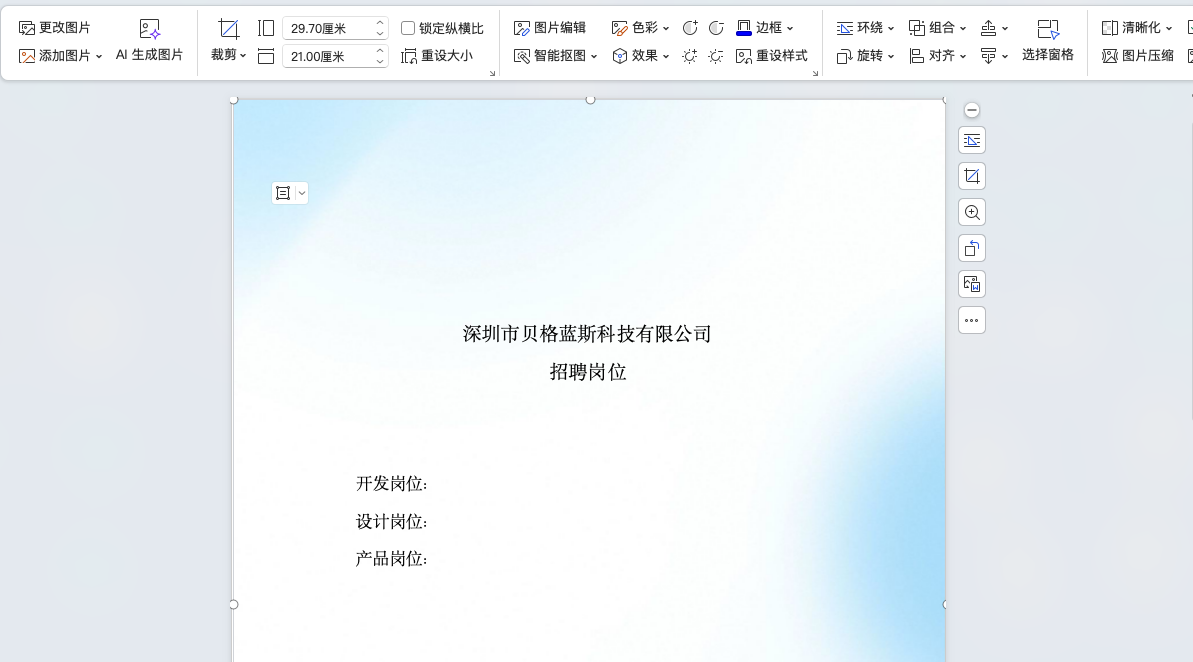This screenshot has width=1193, height=662.
Task: Open the 环绕 text wrapping dropdown
Action: [866, 28]
